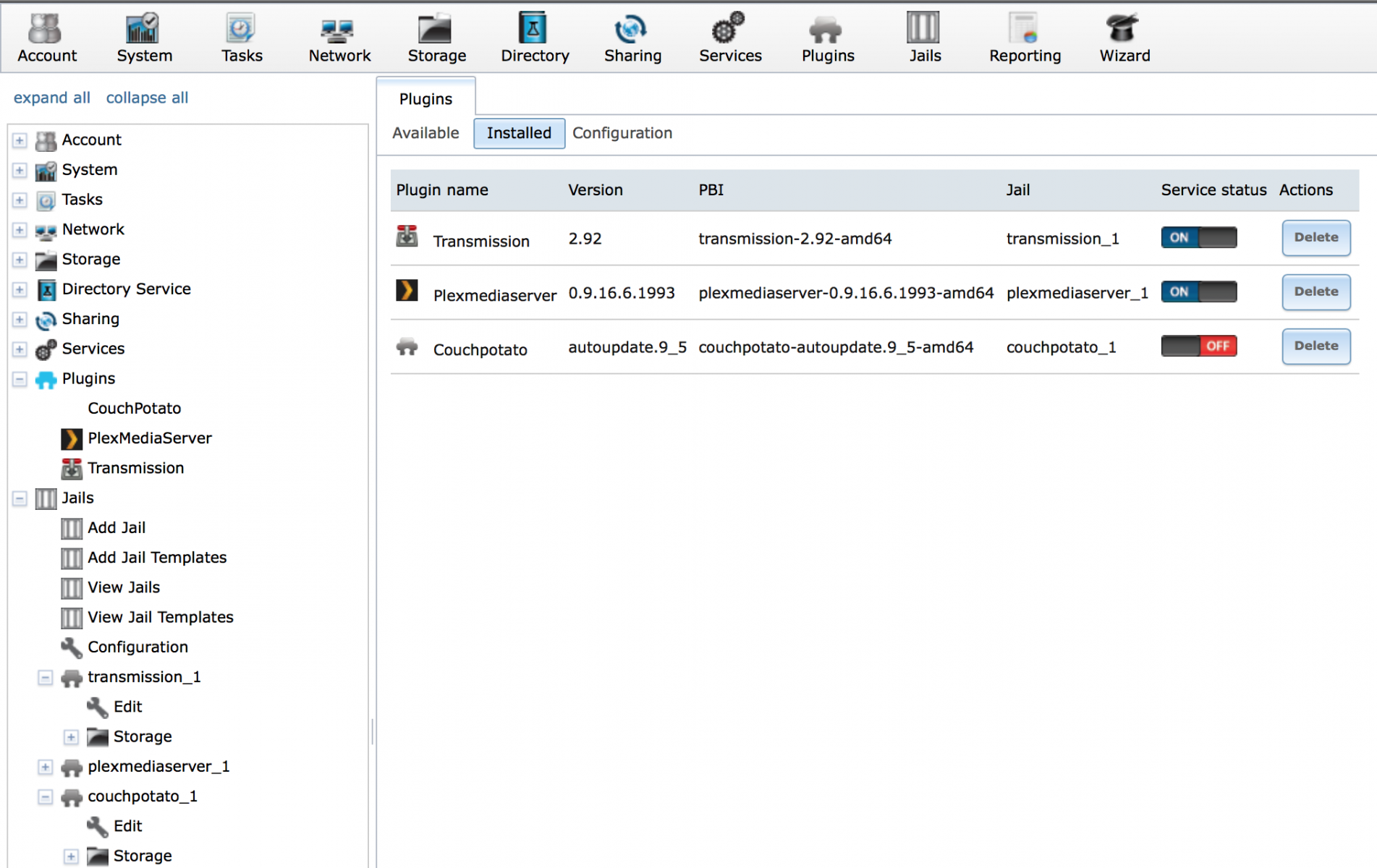Delete the Couchpotato plugin
This screenshot has width=1377, height=868.
tap(1315, 346)
